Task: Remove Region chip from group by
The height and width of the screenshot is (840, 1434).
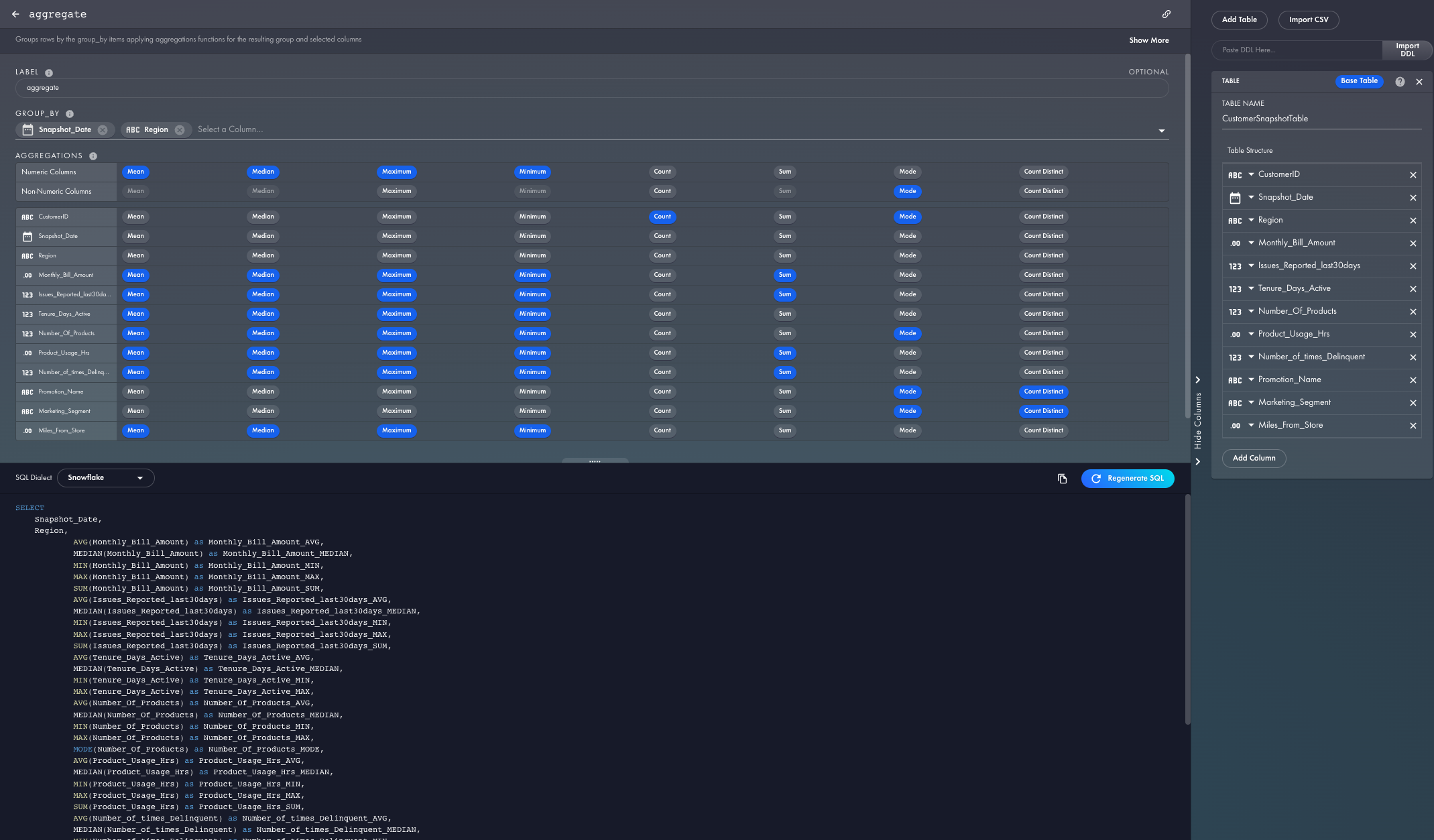Action: click(180, 130)
